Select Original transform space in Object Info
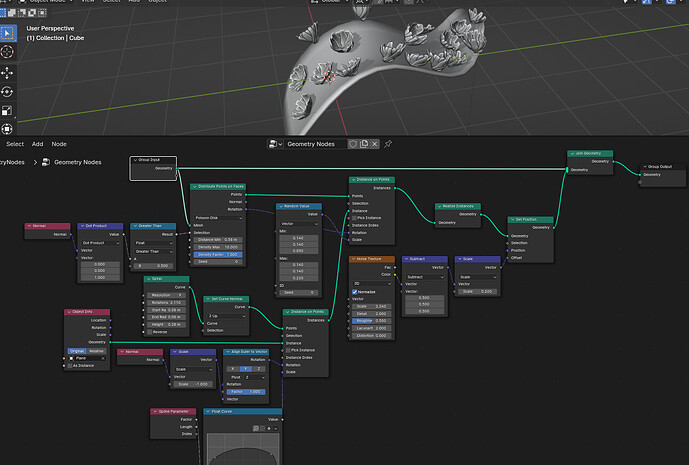This screenshot has width=689, height=465. pyautogui.click(x=77, y=351)
